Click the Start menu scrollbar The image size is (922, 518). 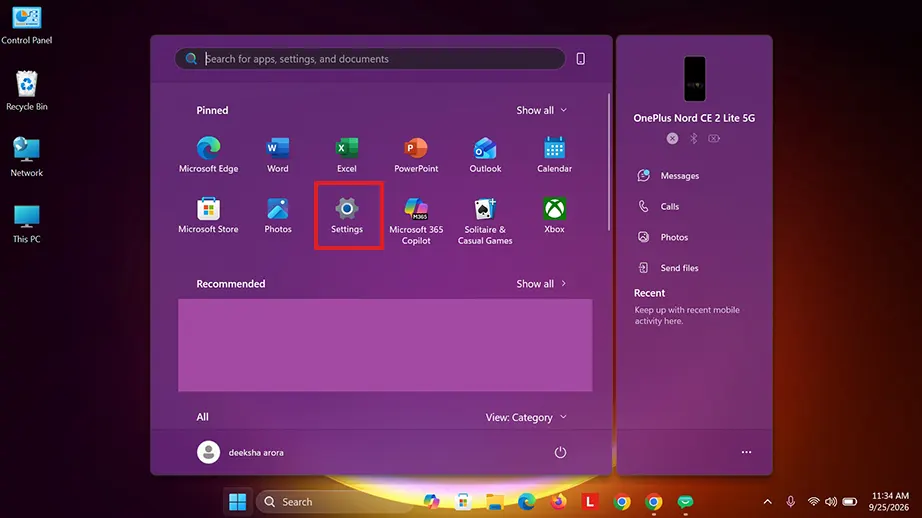[608, 162]
